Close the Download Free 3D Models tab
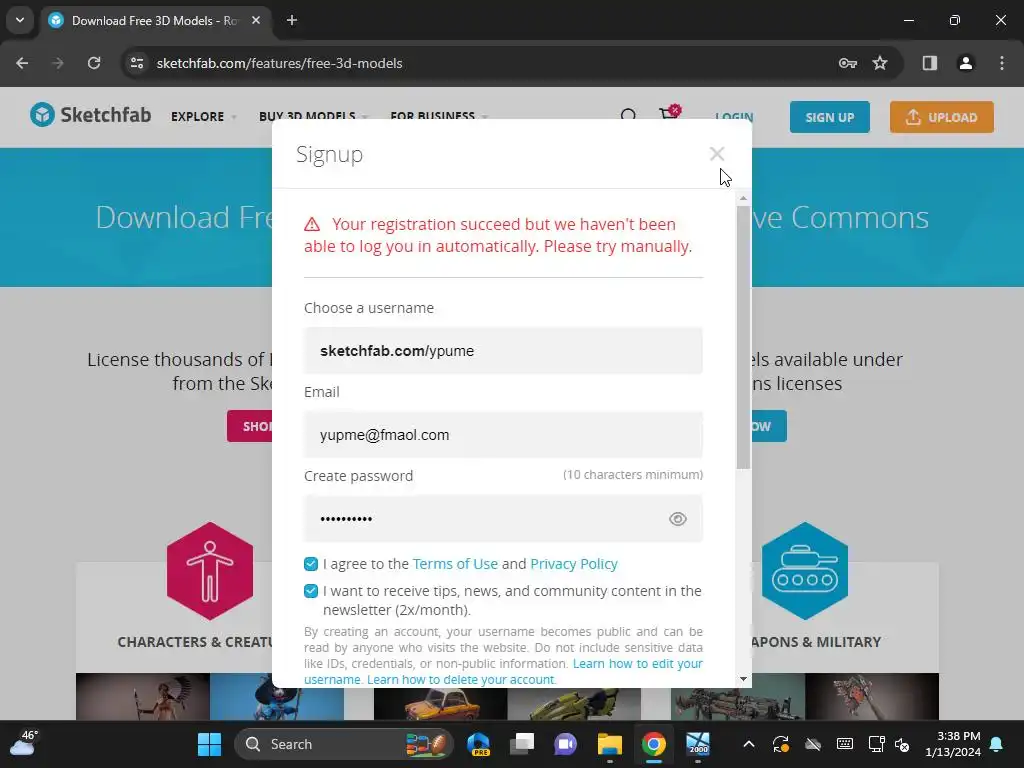 [256, 20]
